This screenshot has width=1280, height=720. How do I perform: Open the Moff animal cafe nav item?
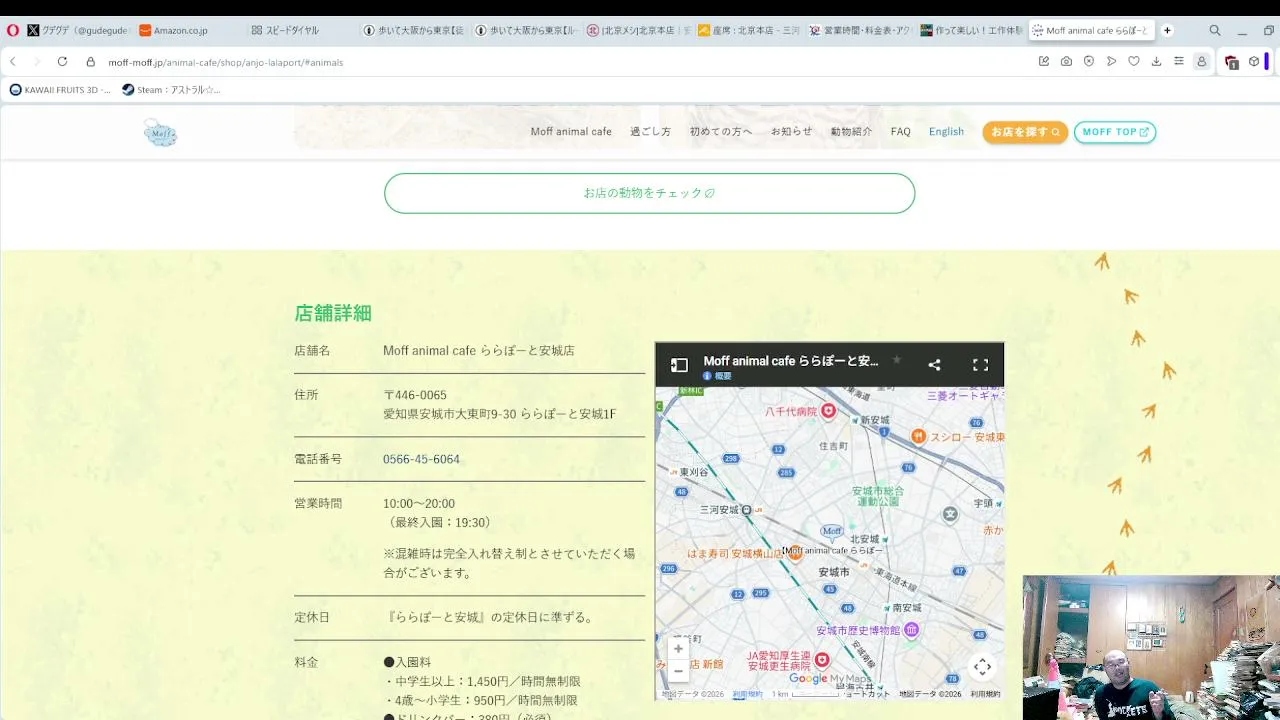point(571,132)
